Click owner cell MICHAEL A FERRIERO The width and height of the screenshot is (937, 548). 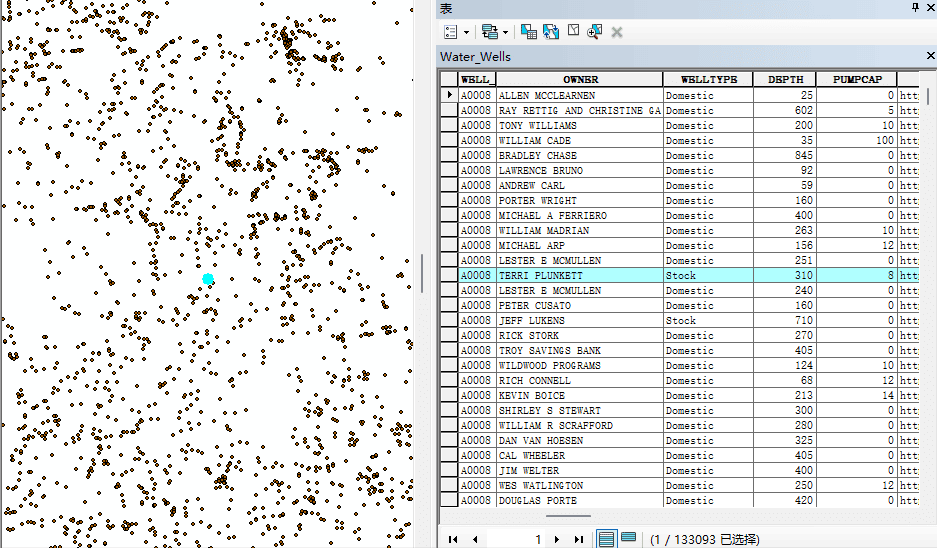[580, 215]
